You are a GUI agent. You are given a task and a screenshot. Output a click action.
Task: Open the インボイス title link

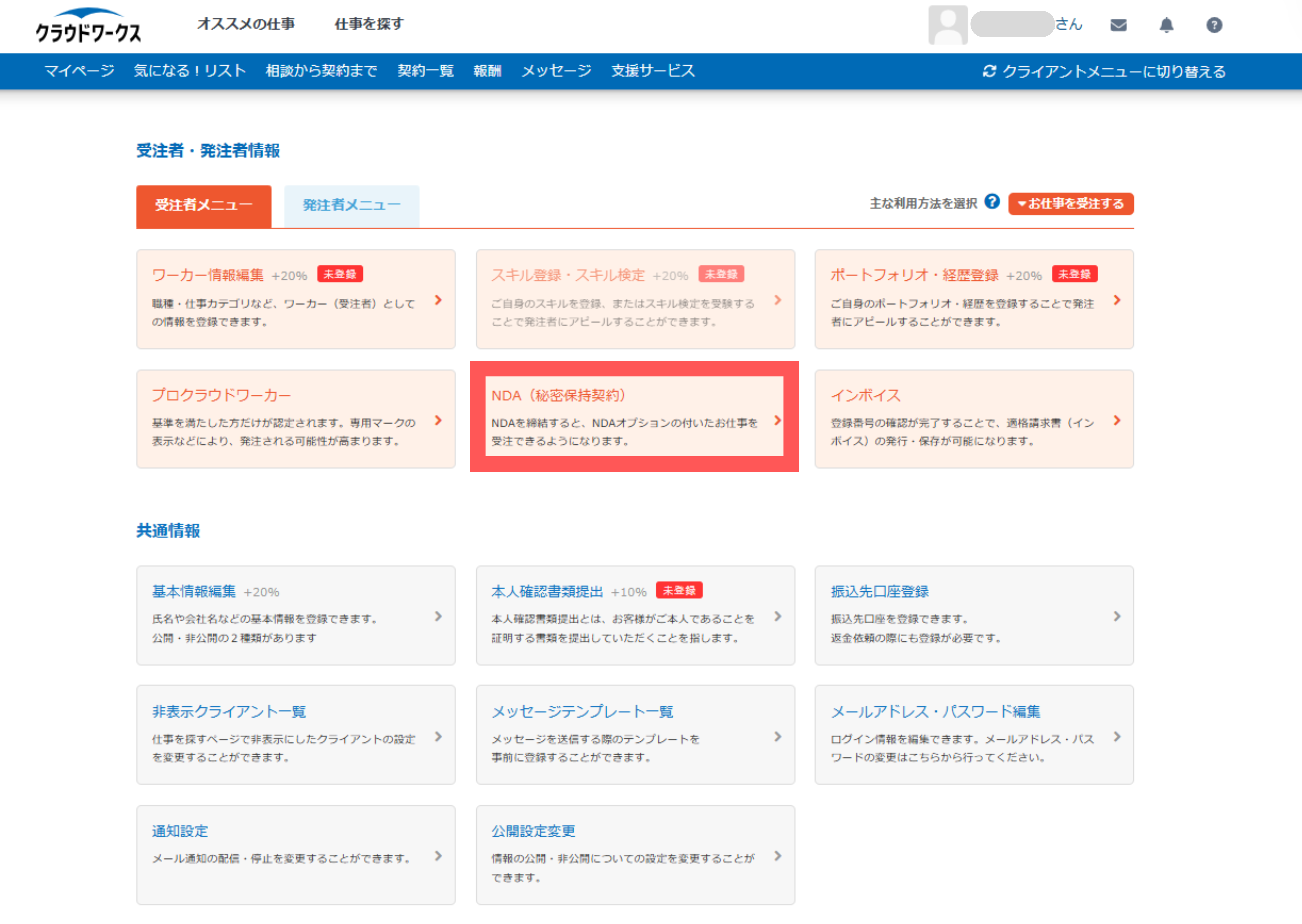(x=865, y=395)
